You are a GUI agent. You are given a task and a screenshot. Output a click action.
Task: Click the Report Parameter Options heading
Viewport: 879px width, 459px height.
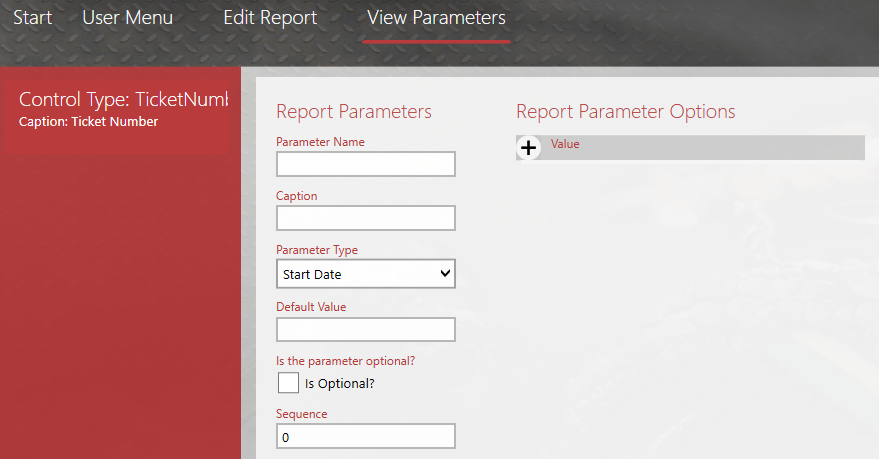coord(626,112)
